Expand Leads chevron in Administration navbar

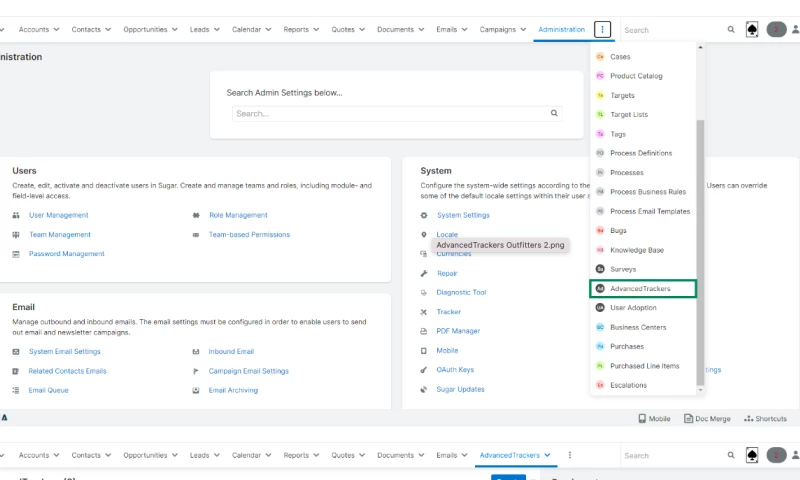(216, 30)
